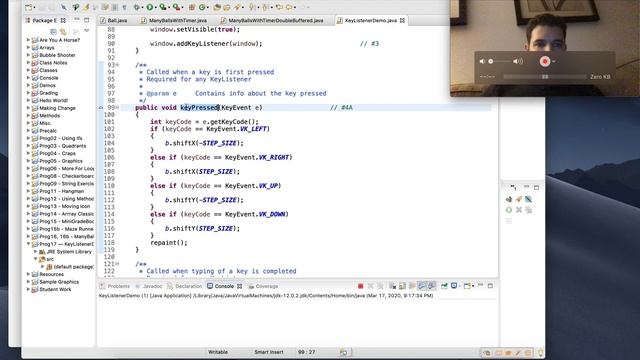Screen dimensions: 640x360
Task: Open Package Explorer view menu arrow
Action: click(87, 31)
